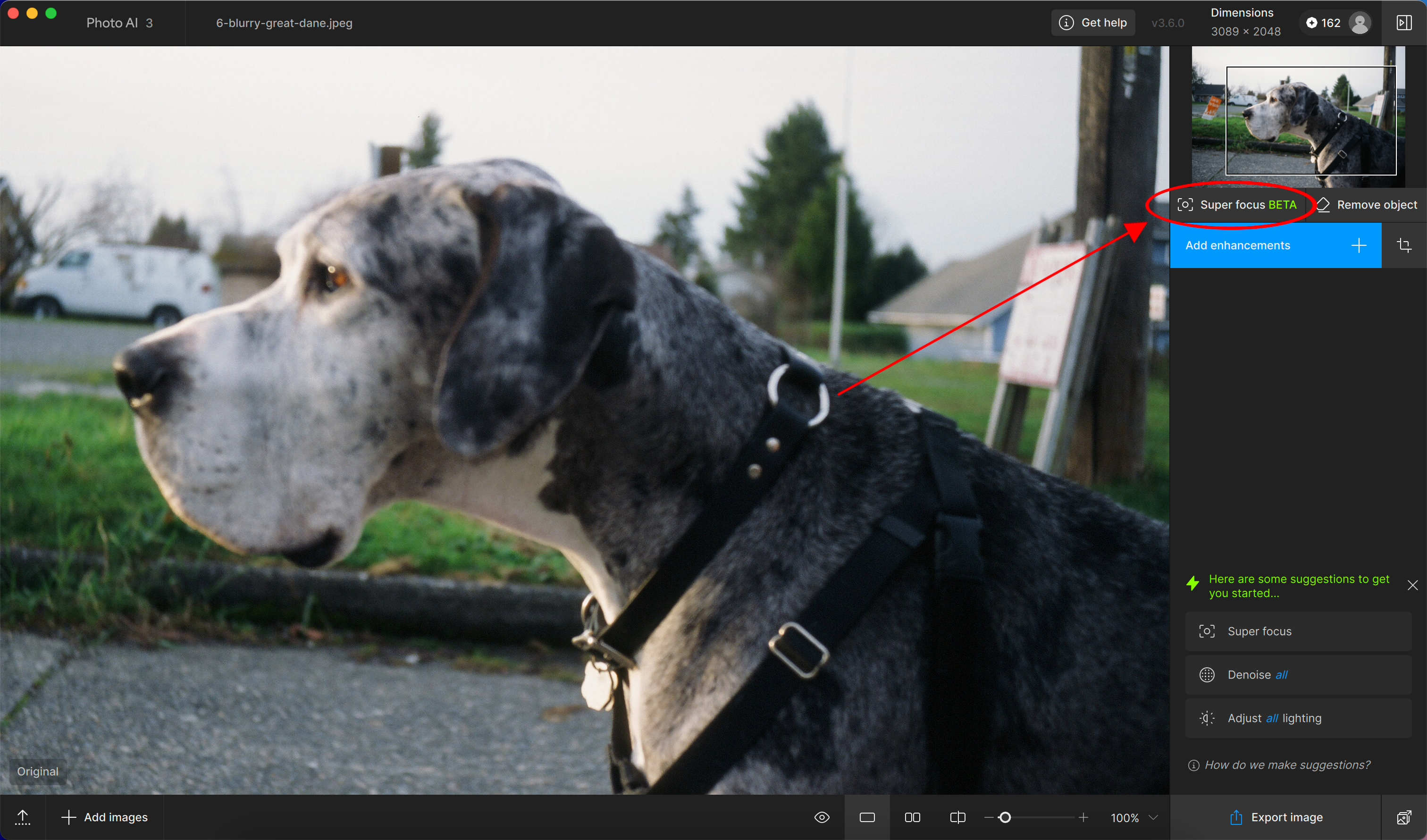The image size is (1427, 840).
Task: Click the save-copies icon beside Export image
Action: pyautogui.click(x=1404, y=817)
